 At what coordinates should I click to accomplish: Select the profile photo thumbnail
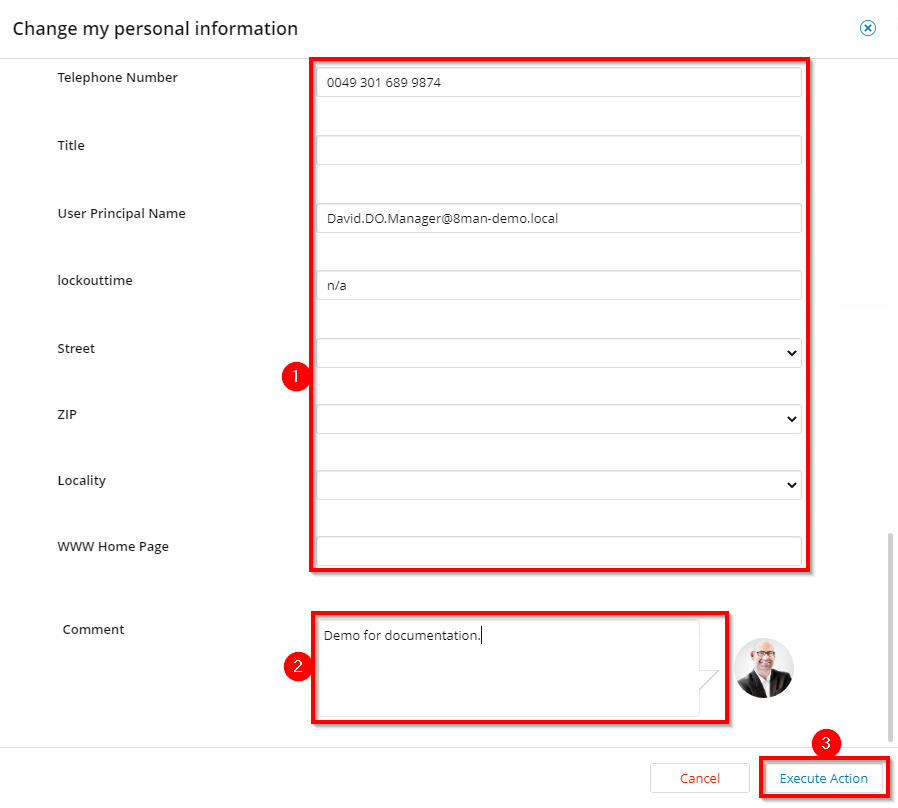tap(763, 668)
